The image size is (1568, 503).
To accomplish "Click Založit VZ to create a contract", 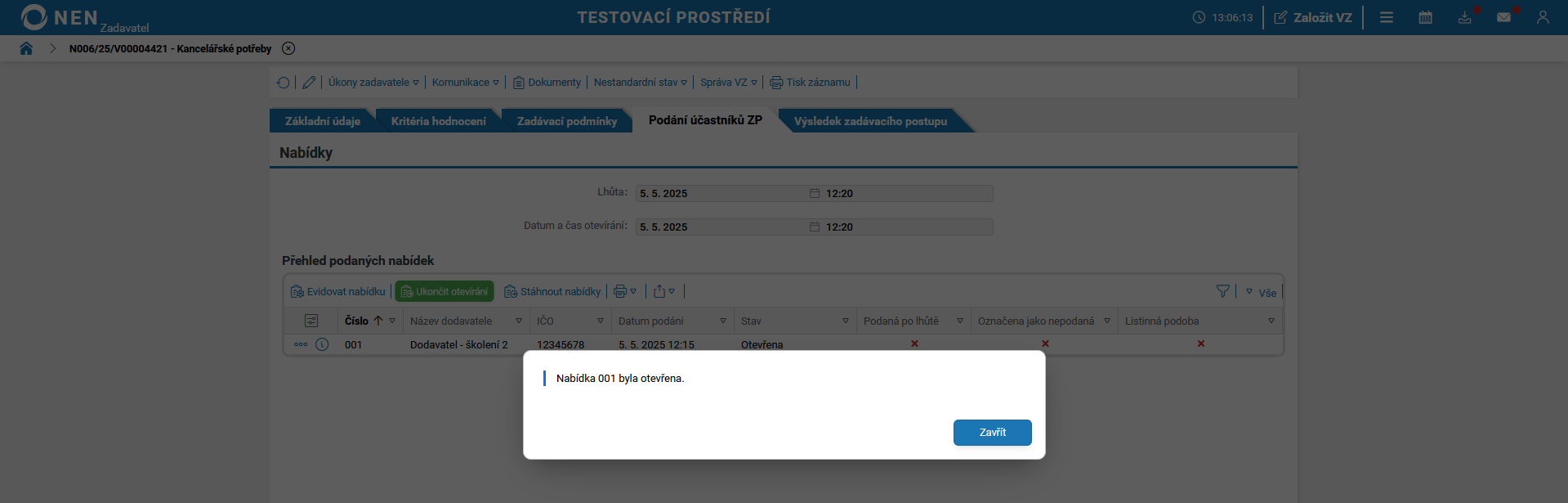I will point(1313,17).
